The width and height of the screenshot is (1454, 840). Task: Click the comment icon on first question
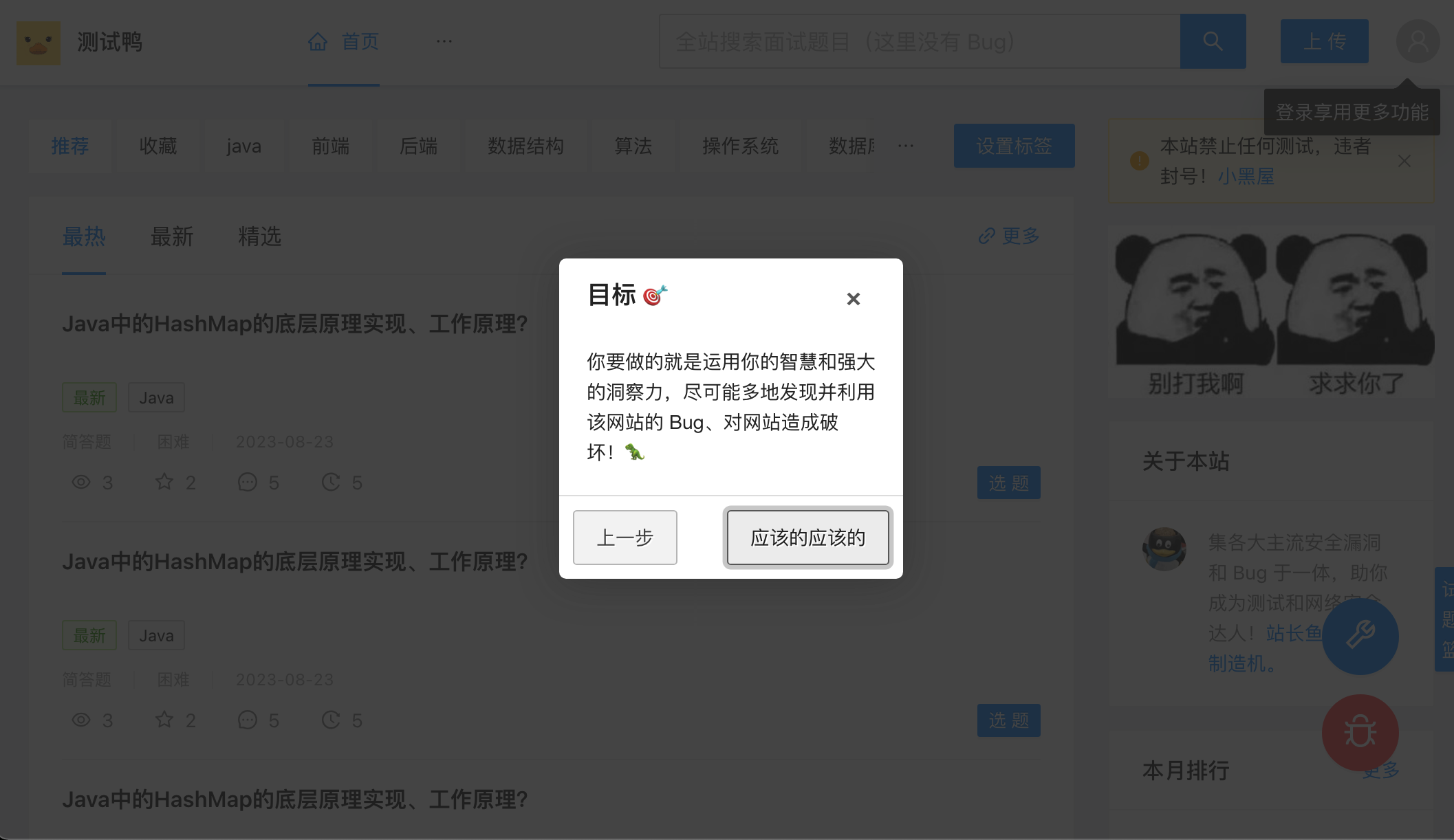pyautogui.click(x=248, y=482)
